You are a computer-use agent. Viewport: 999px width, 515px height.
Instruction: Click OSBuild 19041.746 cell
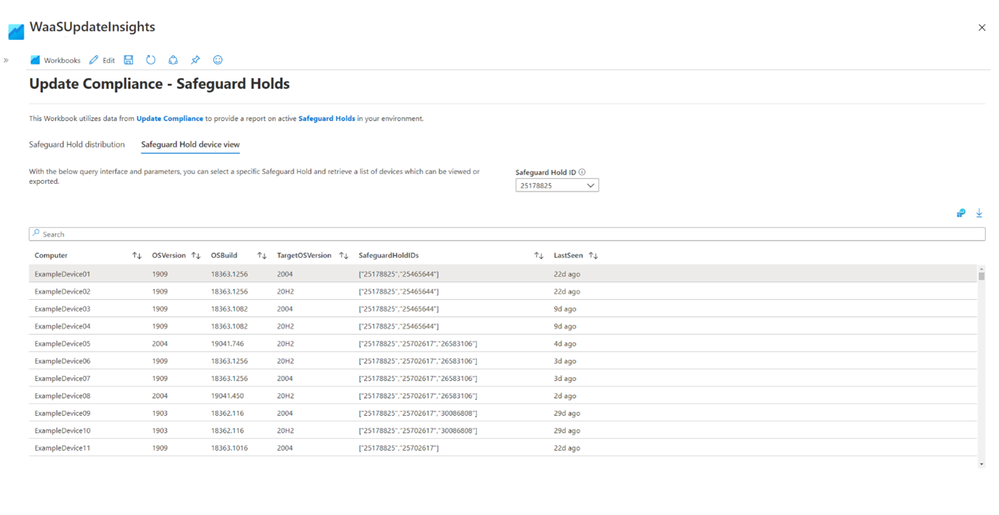pyautogui.click(x=227, y=344)
